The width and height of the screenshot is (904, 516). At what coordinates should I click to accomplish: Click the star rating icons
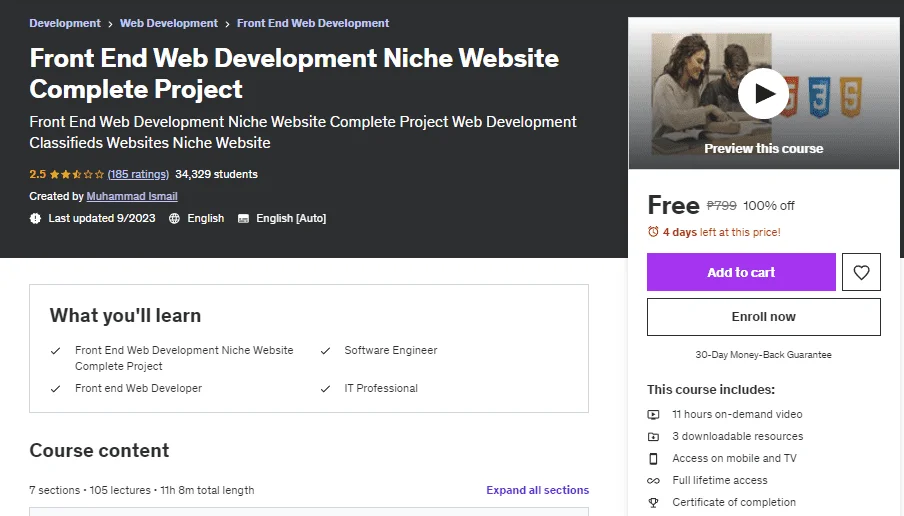[77, 174]
